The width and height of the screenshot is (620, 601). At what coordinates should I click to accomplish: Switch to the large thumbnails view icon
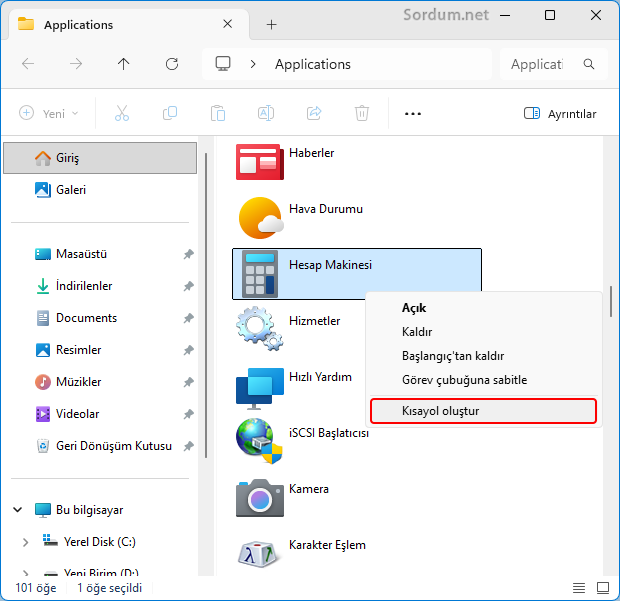point(603,587)
